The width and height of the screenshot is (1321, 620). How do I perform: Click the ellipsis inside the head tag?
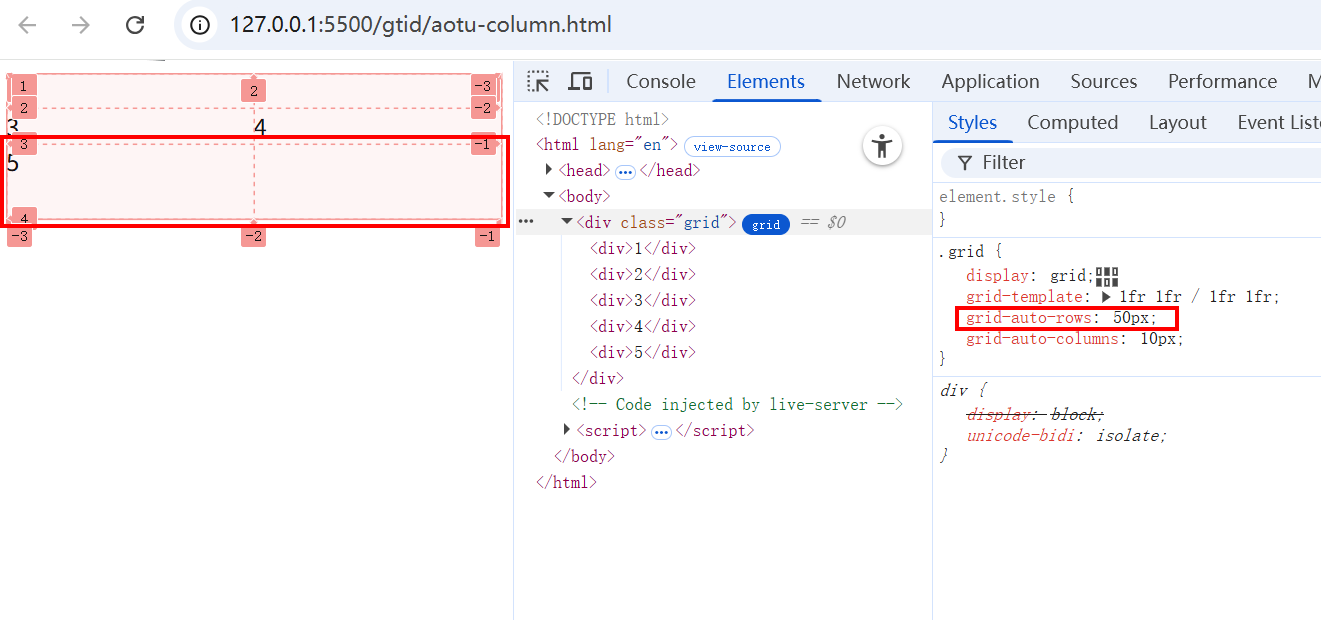click(626, 172)
